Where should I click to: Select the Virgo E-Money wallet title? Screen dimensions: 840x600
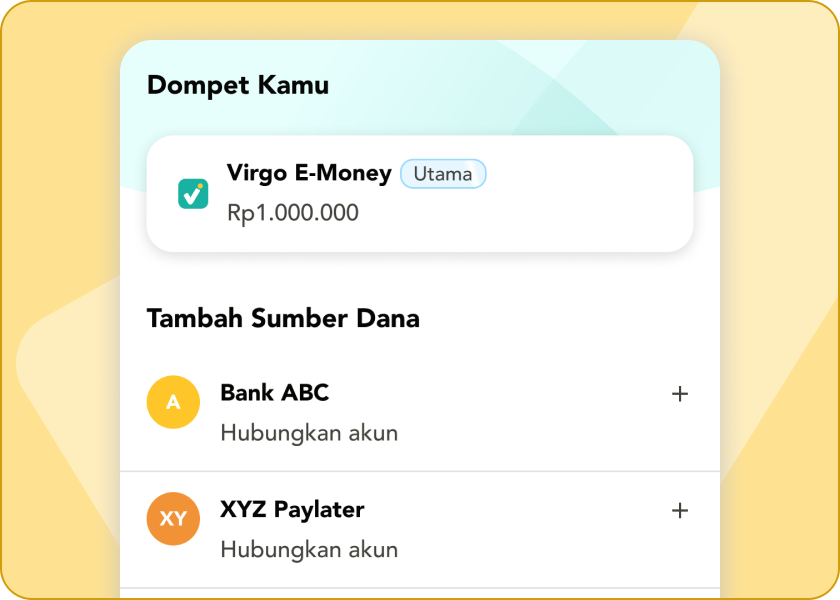click(x=309, y=173)
